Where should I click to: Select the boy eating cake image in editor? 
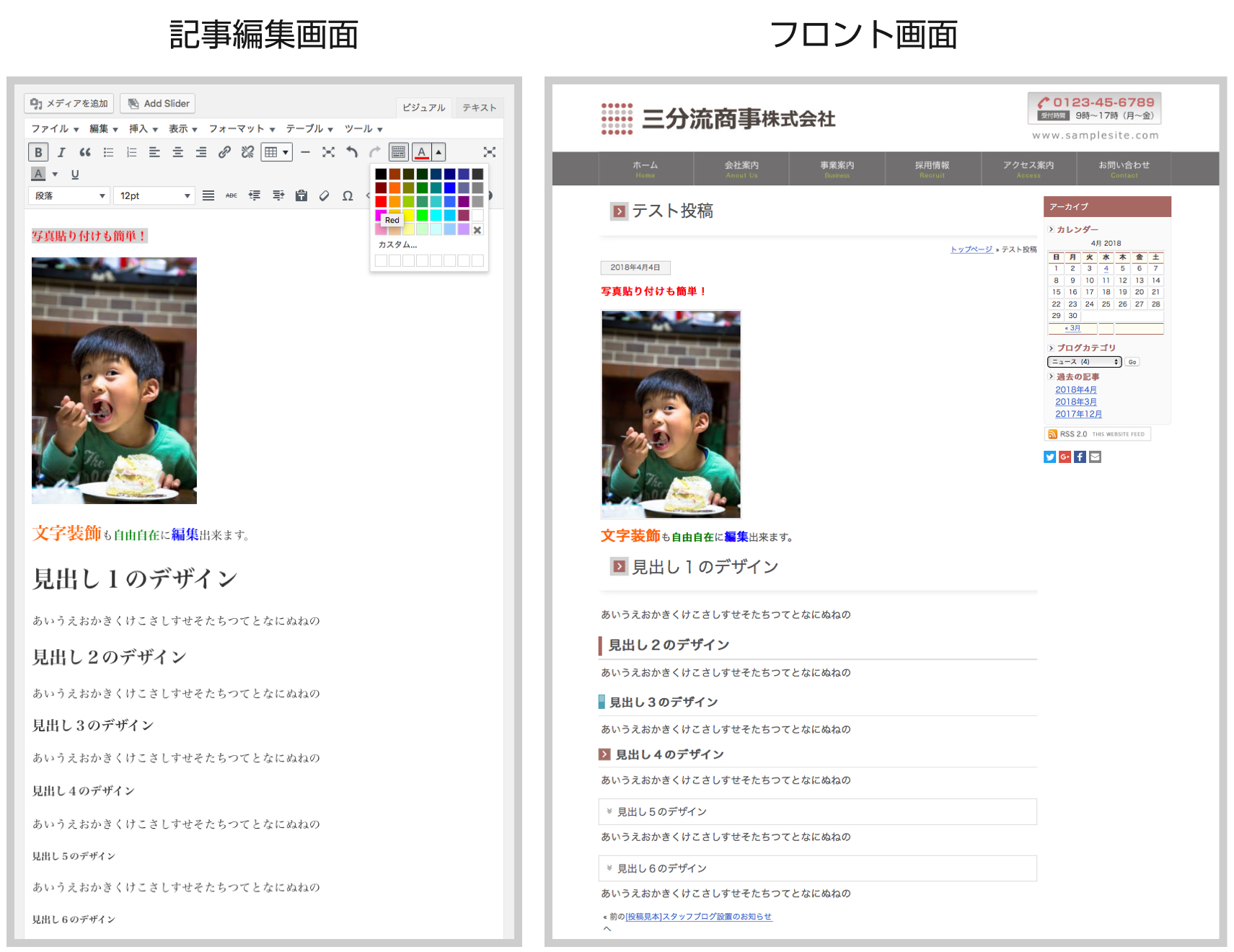pyautogui.click(x=114, y=381)
